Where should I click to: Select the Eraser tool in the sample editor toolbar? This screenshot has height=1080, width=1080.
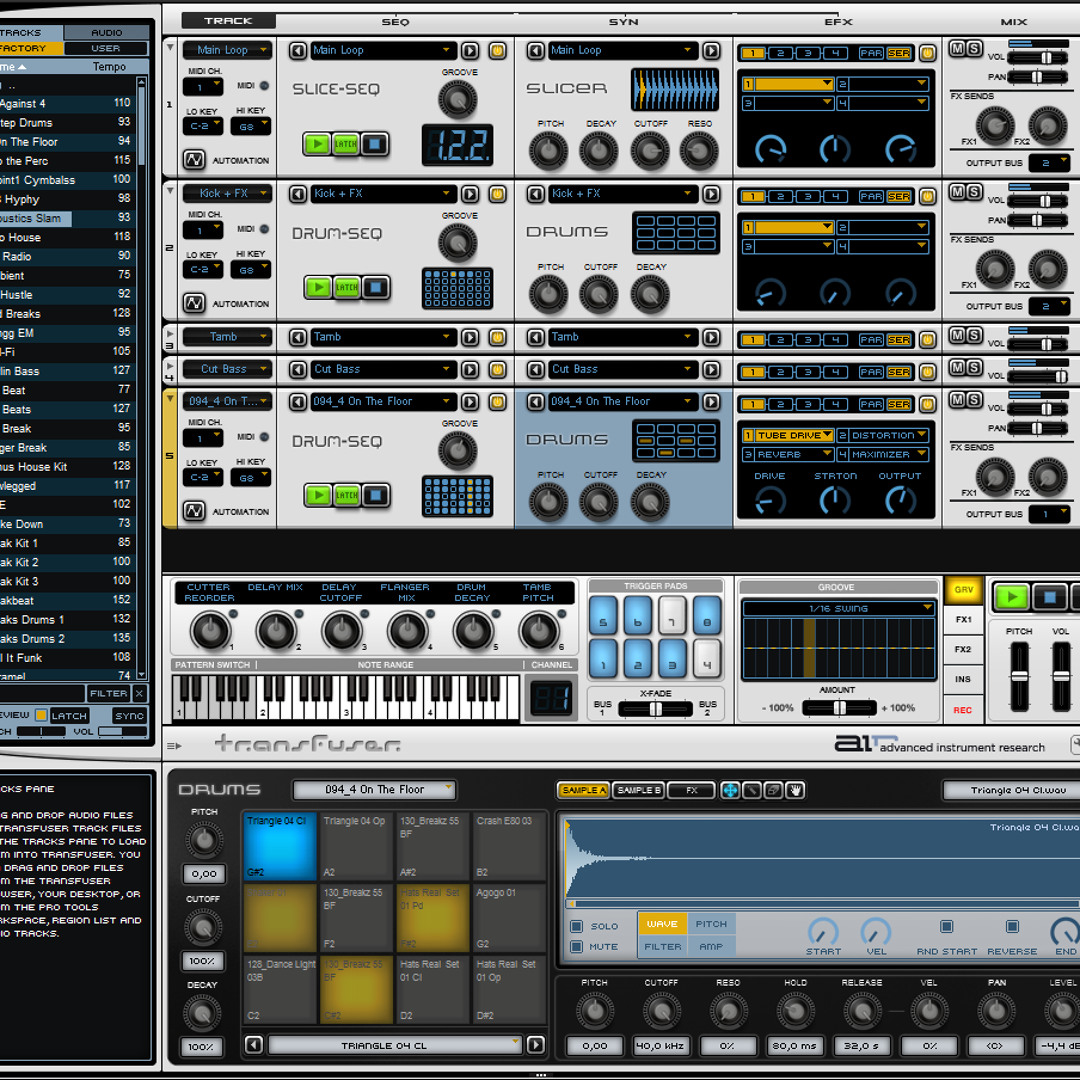771,790
